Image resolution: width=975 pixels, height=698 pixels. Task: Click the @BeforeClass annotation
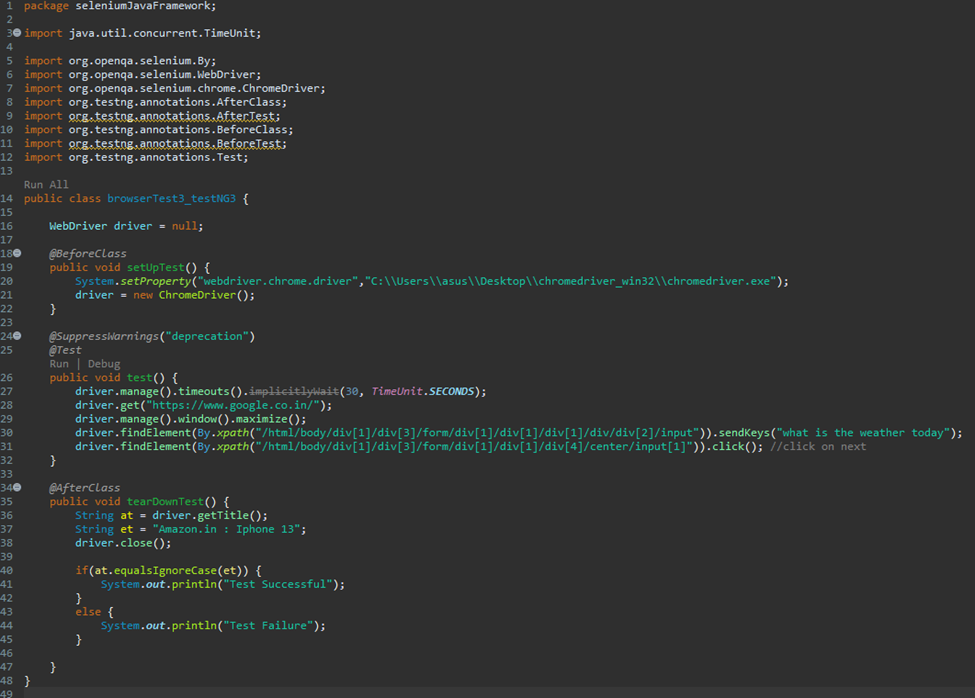[x=88, y=254]
